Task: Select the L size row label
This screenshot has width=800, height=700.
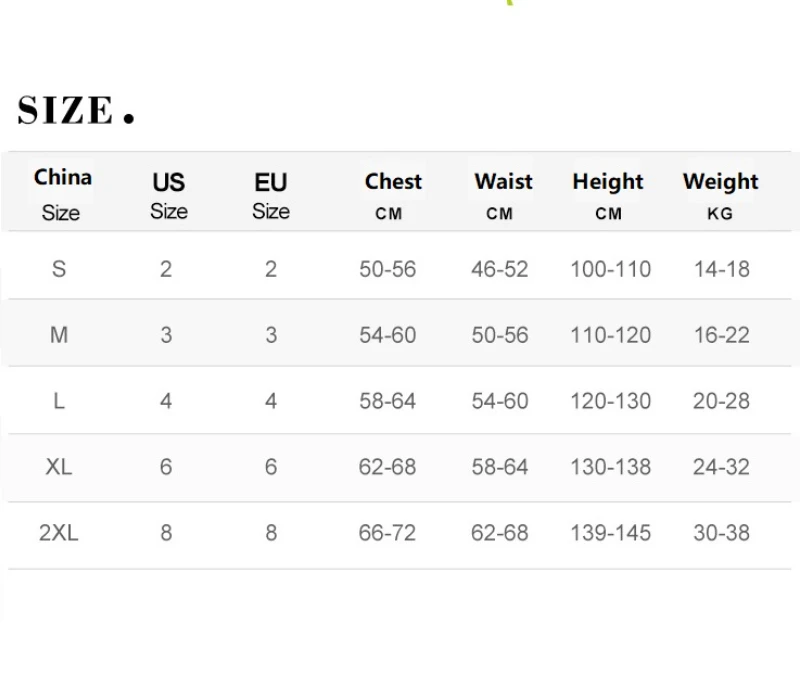Action: 59,401
